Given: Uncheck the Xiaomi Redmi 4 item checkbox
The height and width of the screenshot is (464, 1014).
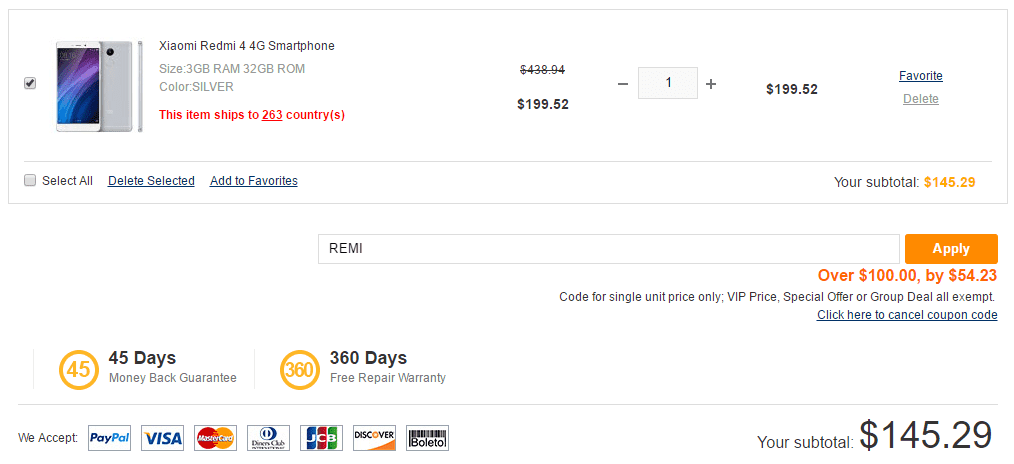Looking at the screenshot, I should (x=30, y=83).
